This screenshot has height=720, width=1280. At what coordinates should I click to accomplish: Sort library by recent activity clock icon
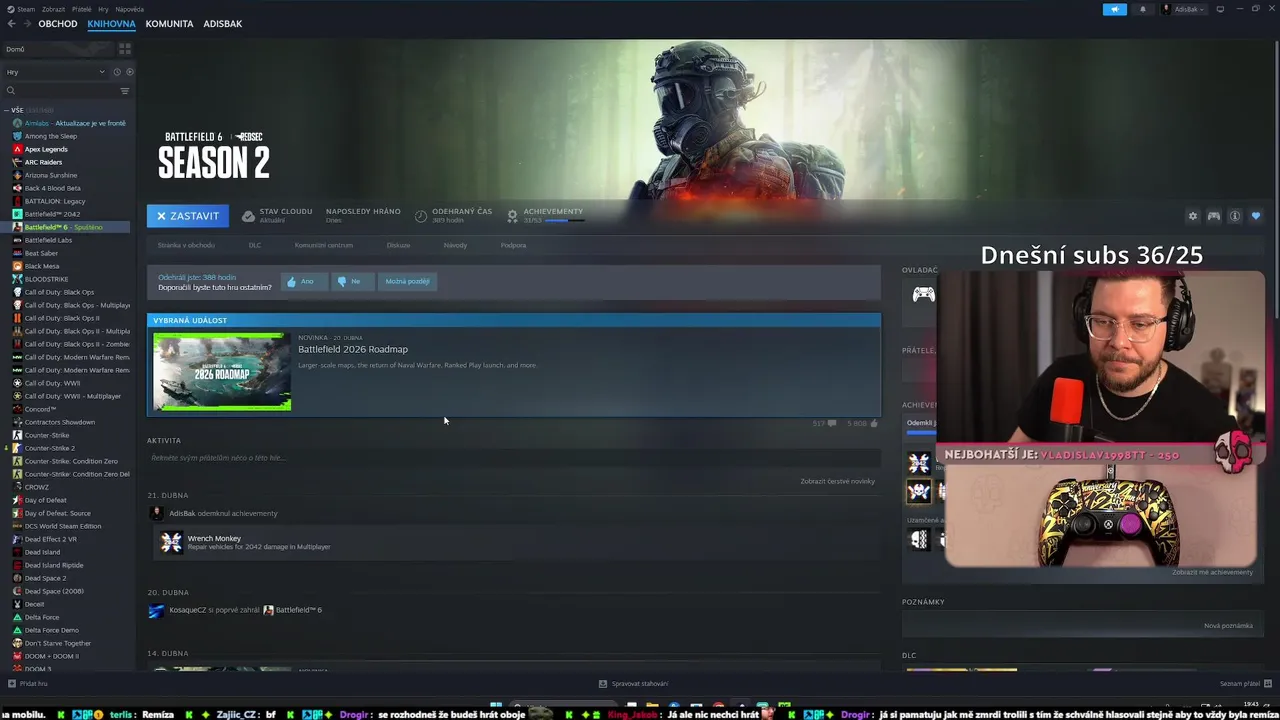tap(117, 72)
